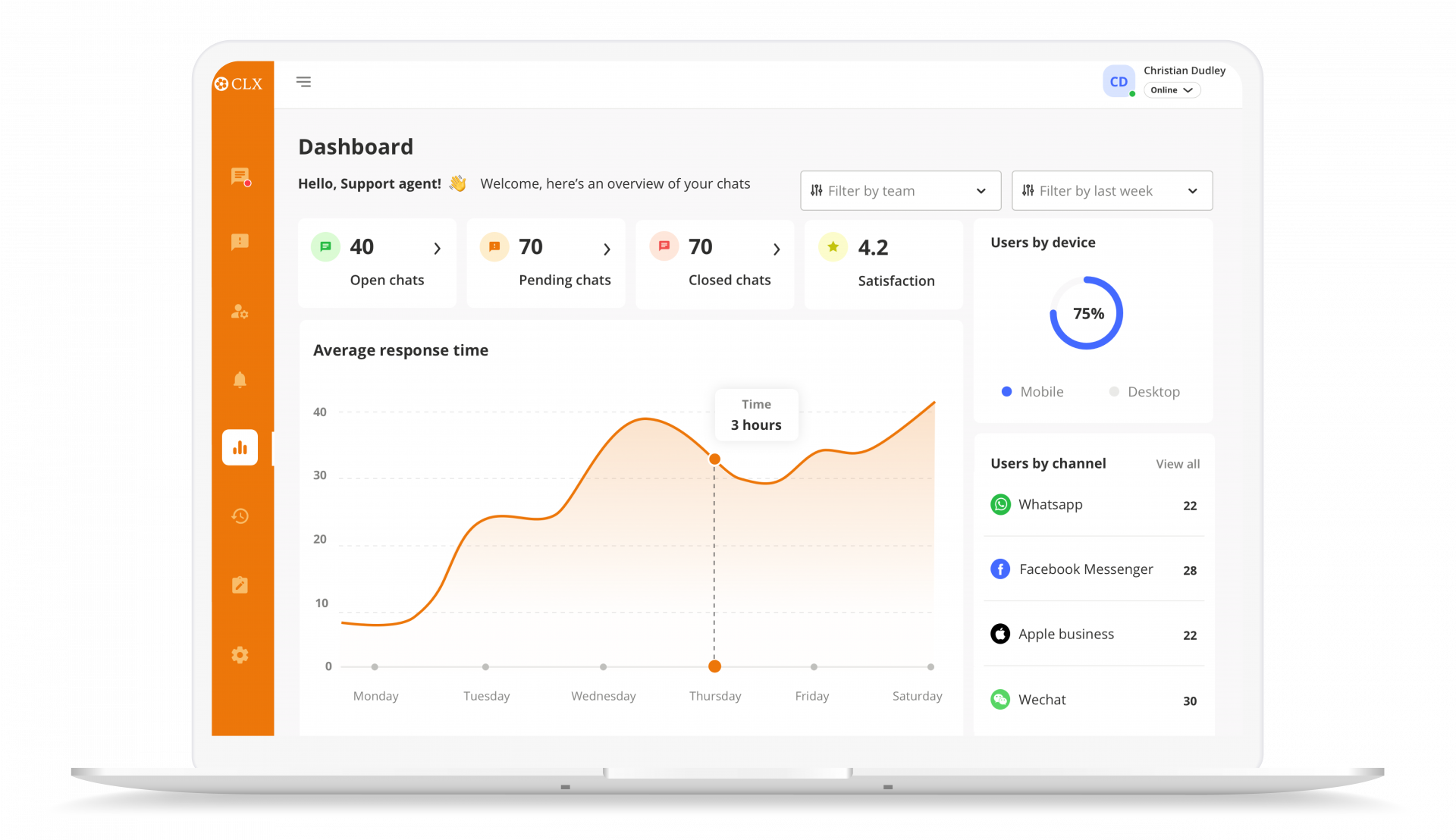Expand the Open chats card chevron
Viewport: 1456px width, 840px height.
click(437, 248)
